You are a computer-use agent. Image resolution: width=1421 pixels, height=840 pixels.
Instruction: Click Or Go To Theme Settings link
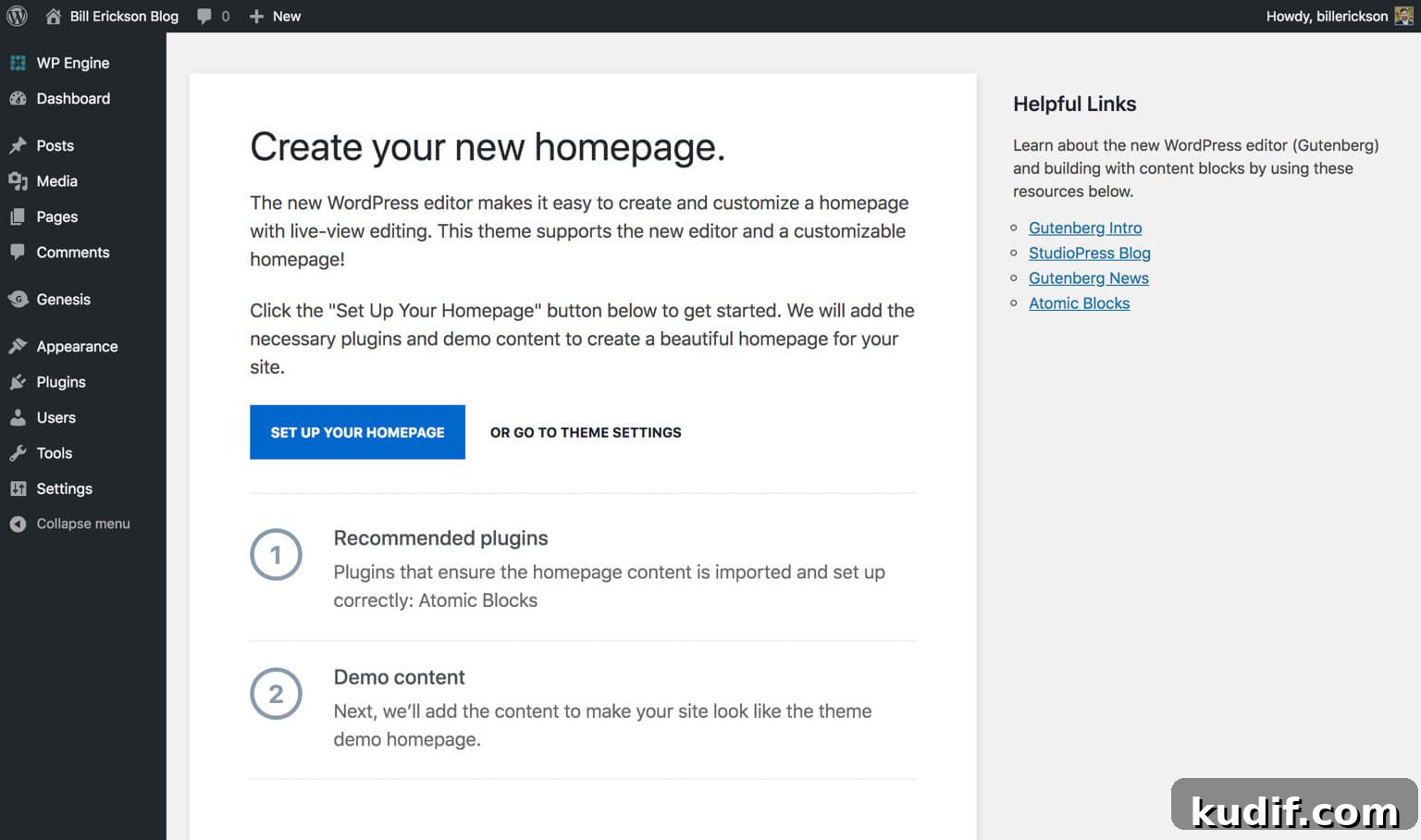click(x=586, y=432)
